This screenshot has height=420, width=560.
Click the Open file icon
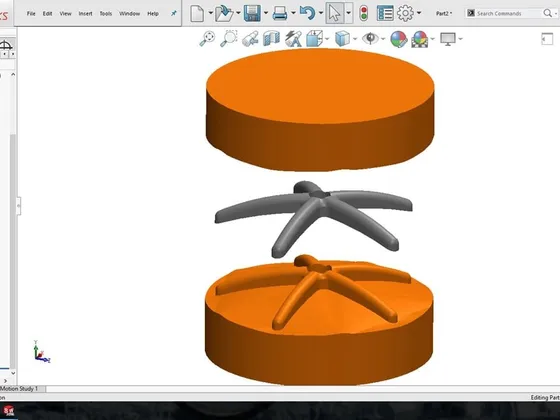pos(224,14)
